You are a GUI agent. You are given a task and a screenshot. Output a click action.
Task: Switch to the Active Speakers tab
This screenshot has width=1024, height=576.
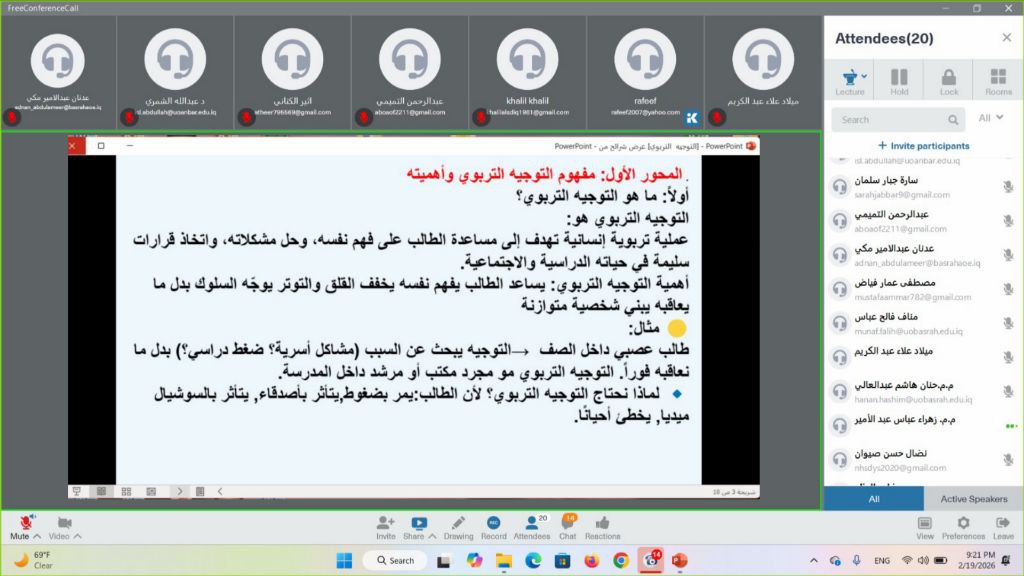point(973,498)
